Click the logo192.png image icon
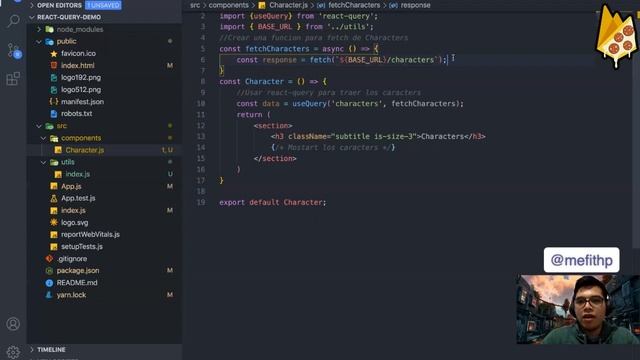Image resolution: width=640 pixels, height=360 pixels. 53,78
